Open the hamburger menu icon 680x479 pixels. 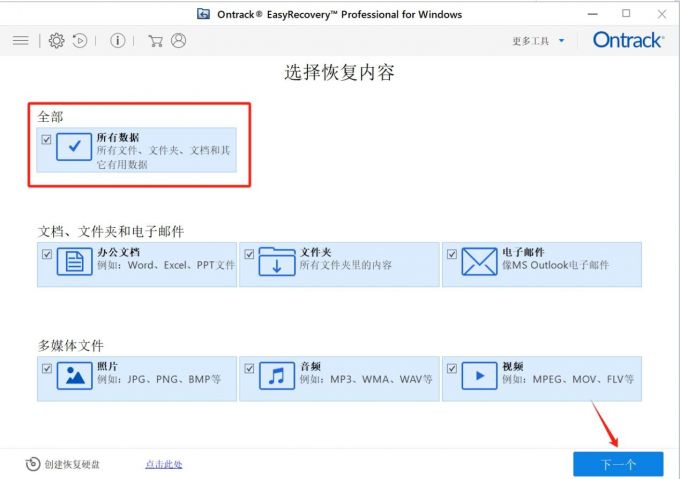pos(20,41)
